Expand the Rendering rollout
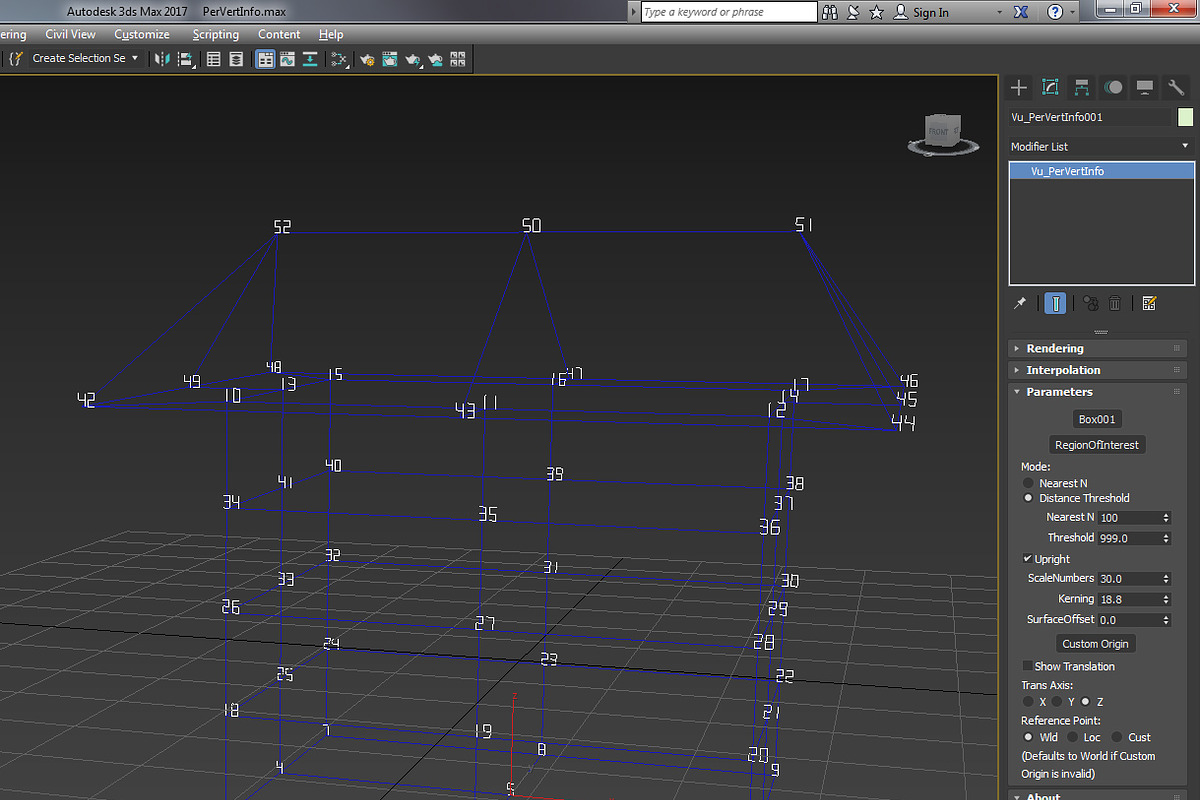Screen dimensions: 1200x800 coord(1098,348)
